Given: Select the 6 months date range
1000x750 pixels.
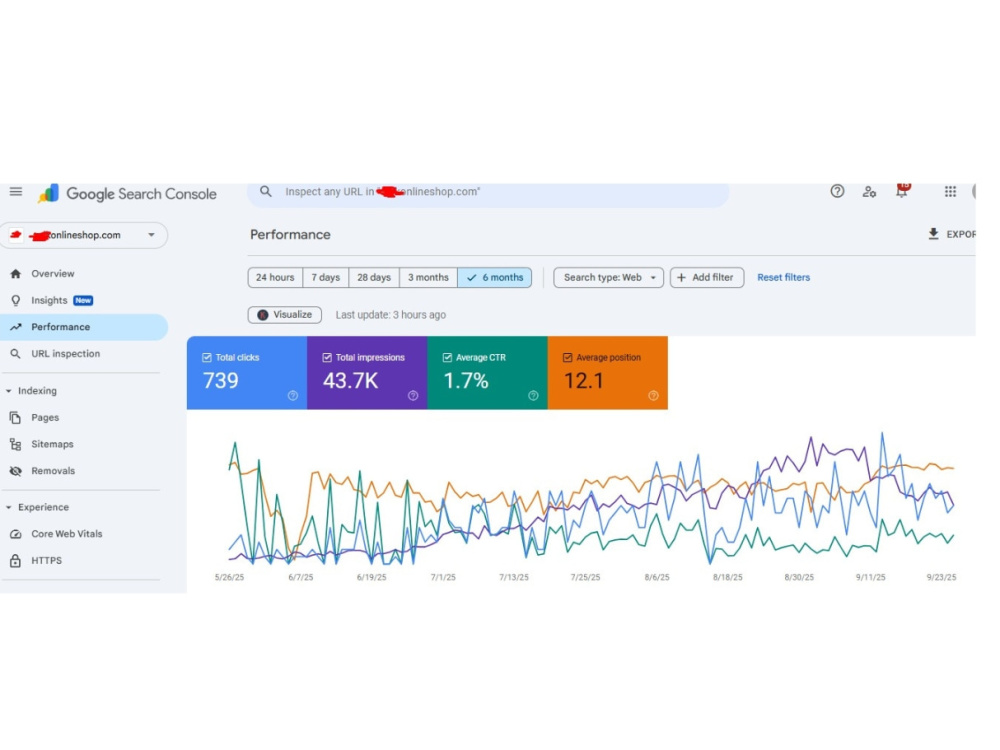Looking at the screenshot, I should [x=494, y=277].
